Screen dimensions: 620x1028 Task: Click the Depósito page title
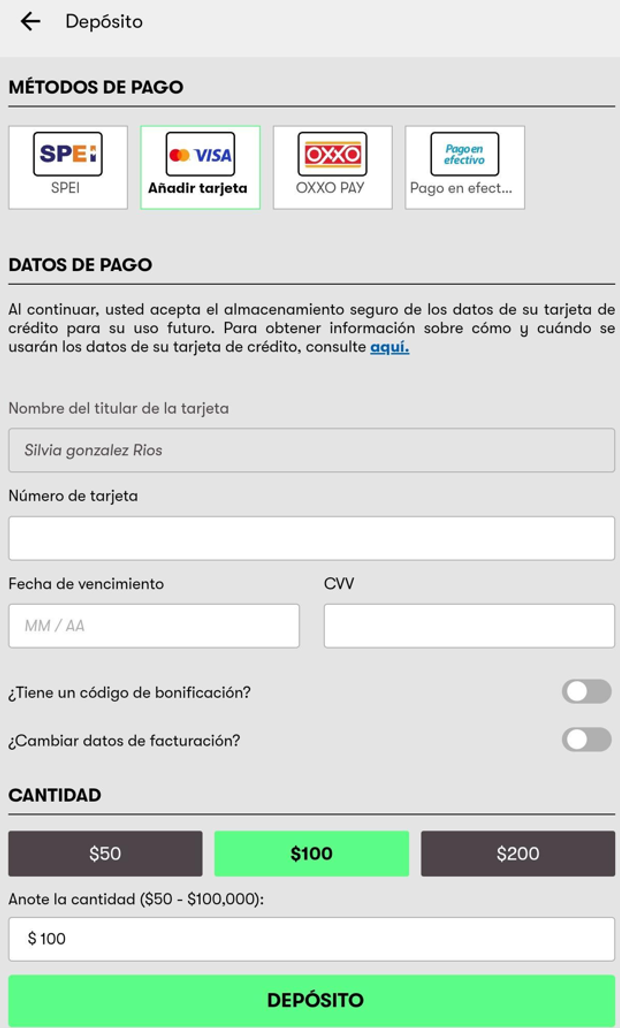(x=104, y=21)
